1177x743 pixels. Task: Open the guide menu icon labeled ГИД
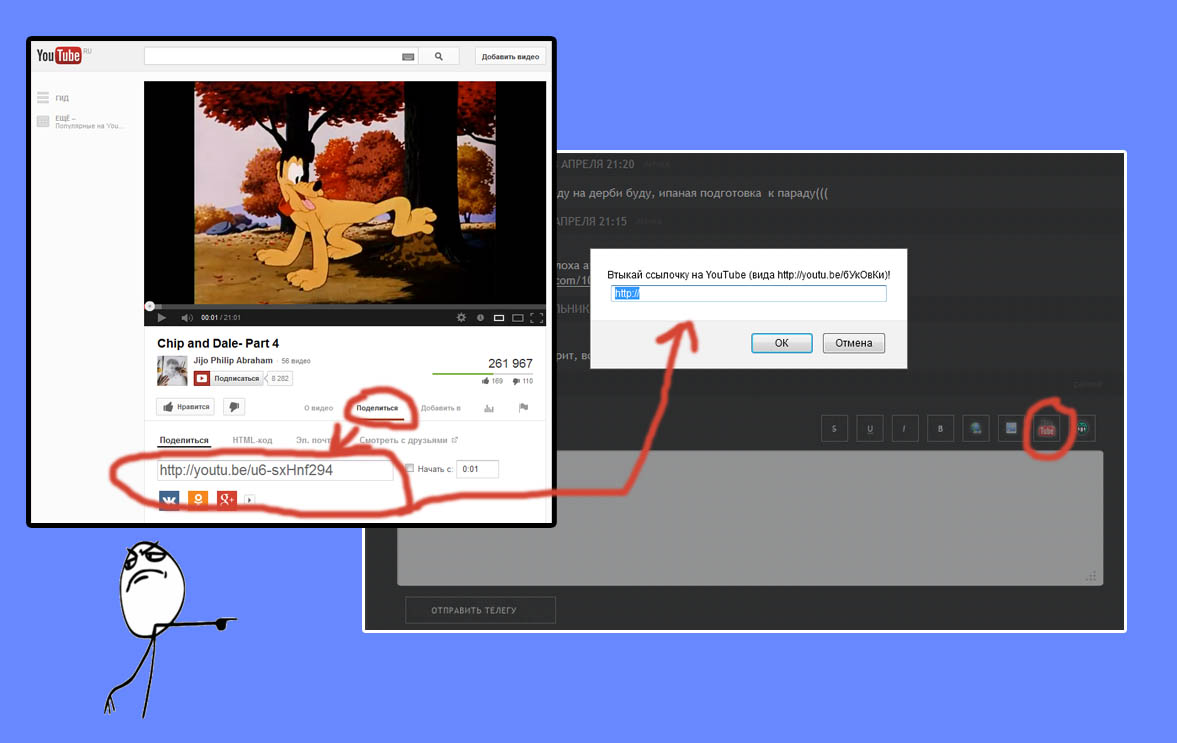point(43,98)
